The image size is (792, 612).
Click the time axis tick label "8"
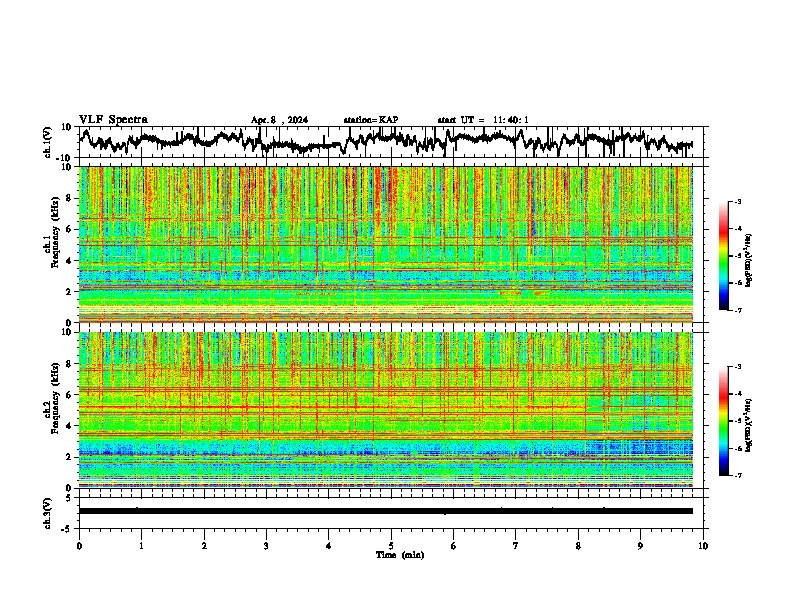tap(578, 546)
